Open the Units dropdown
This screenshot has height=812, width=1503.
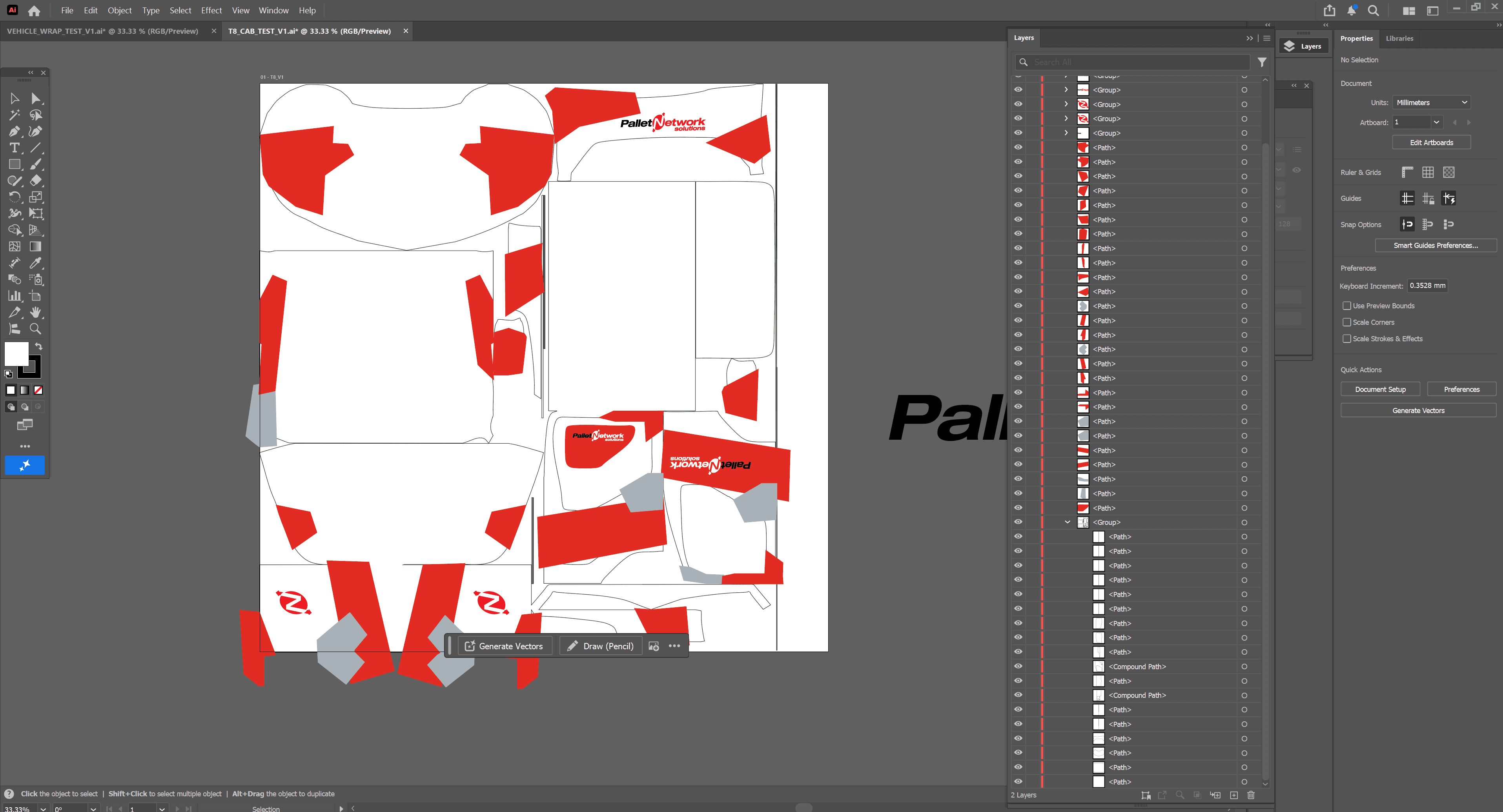1431,103
